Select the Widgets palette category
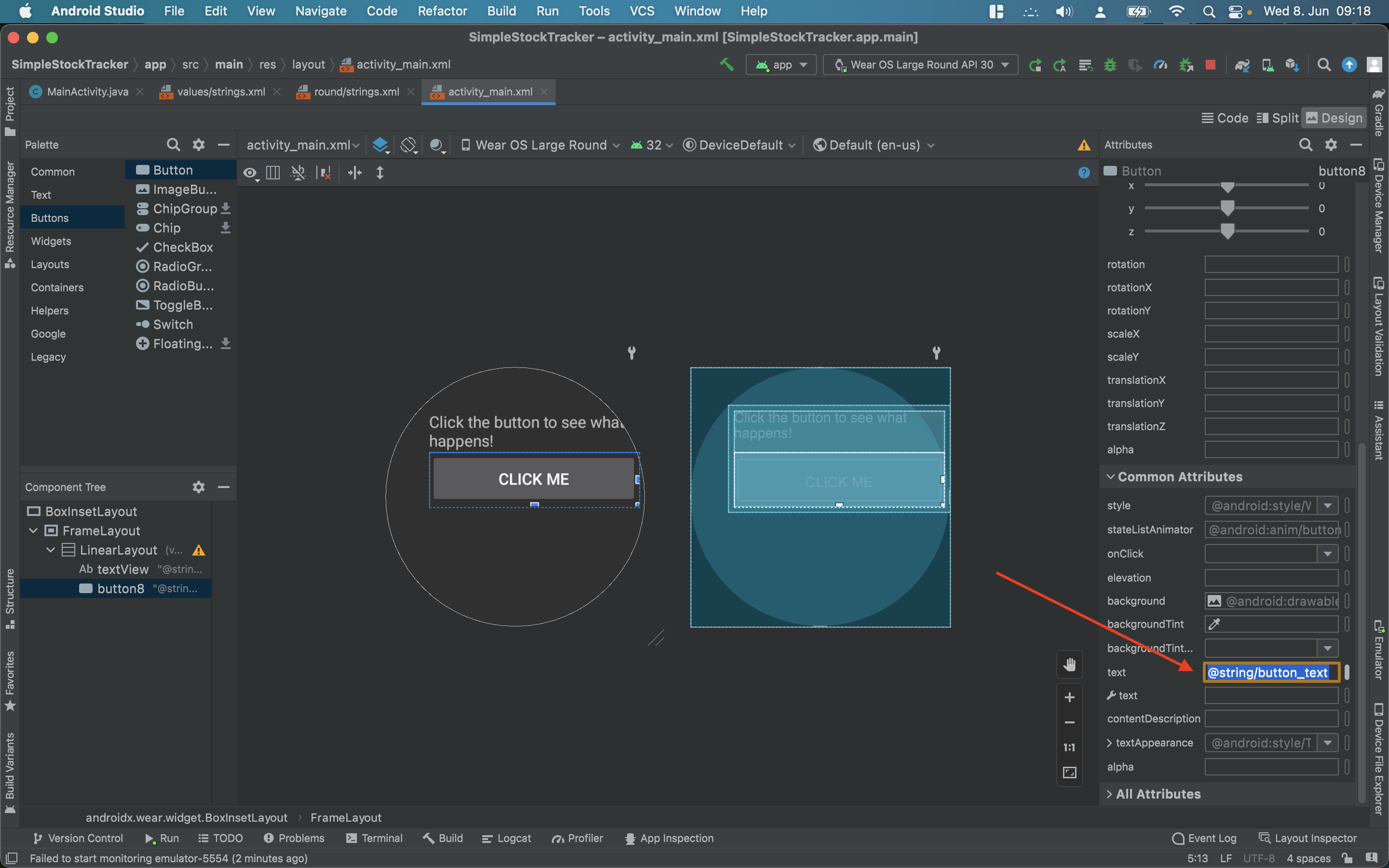This screenshot has width=1389, height=868. 51,241
